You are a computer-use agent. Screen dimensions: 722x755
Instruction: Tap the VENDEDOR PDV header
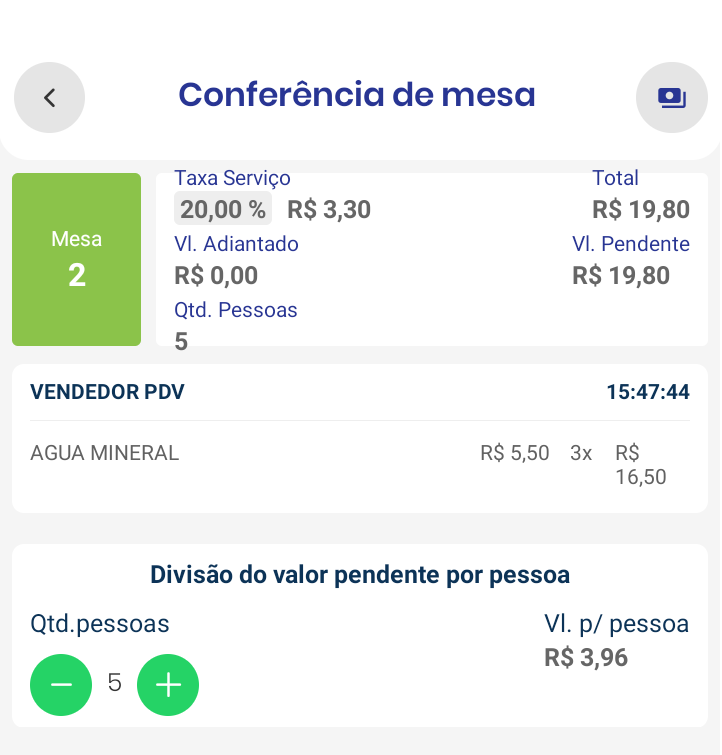pos(108,392)
